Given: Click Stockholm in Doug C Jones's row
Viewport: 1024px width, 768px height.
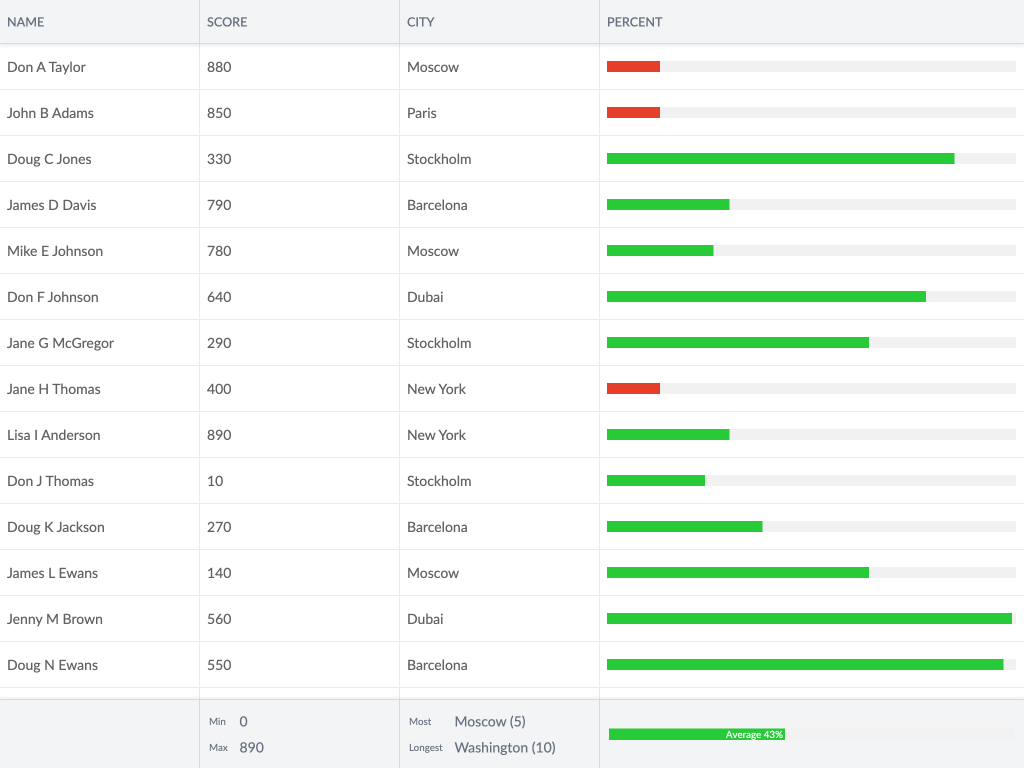Looking at the screenshot, I should pyautogui.click(x=439, y=159).
